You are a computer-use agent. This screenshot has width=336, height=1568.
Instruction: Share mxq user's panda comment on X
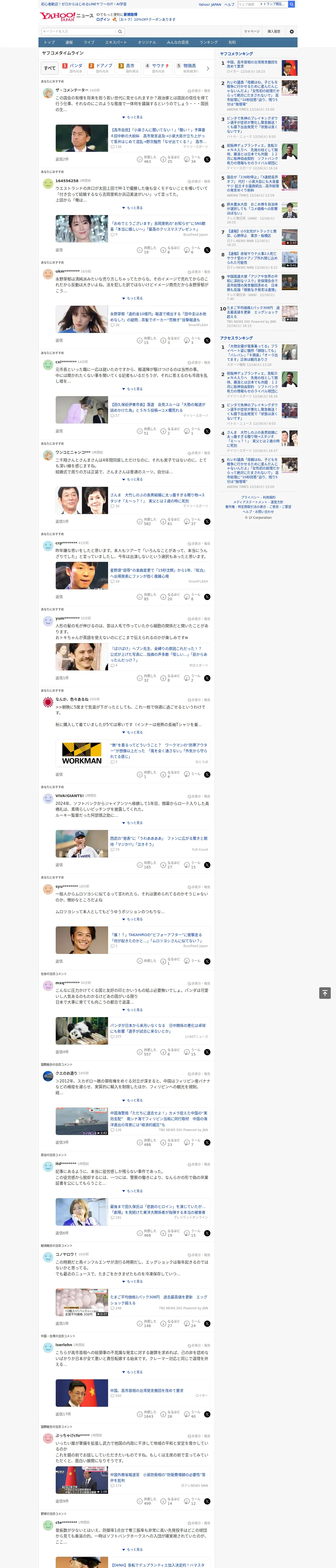[x=207, y=1052]
